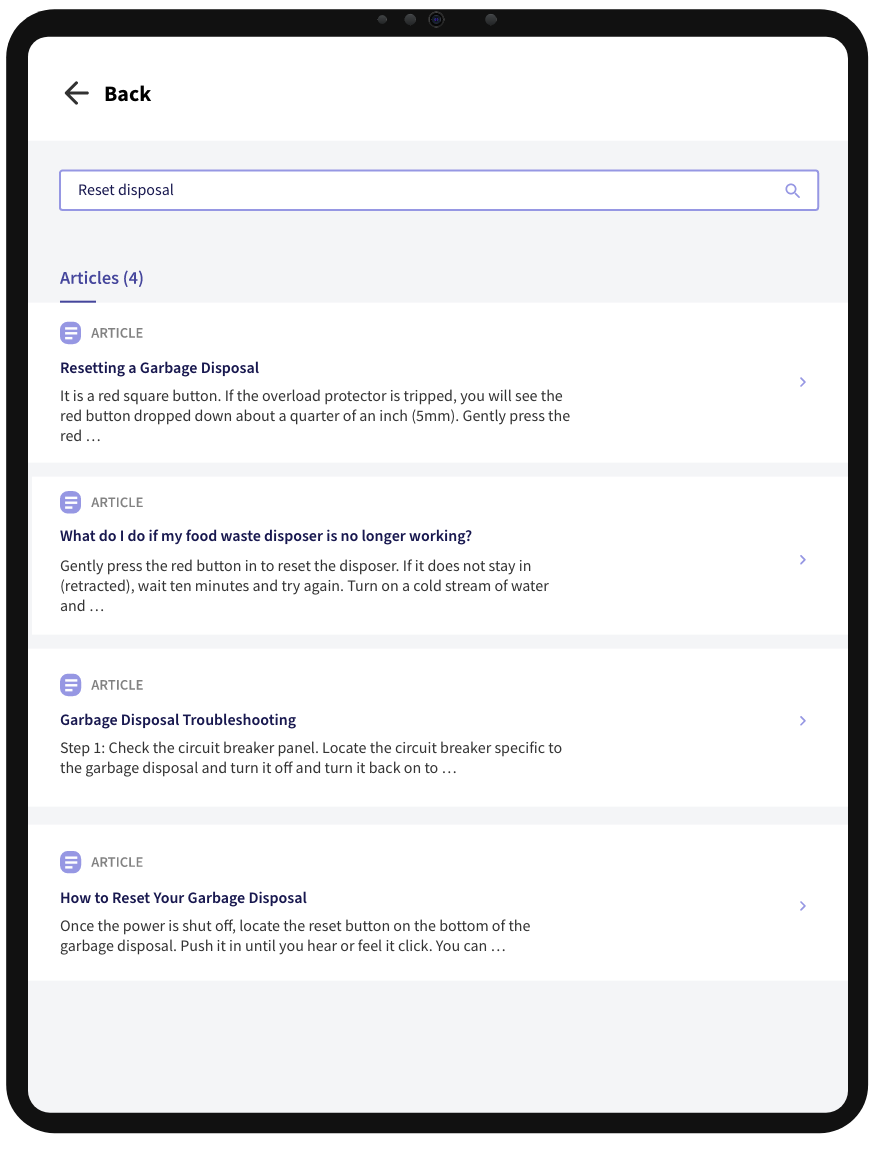Expand Garbage Disposal Troubleshooting using the right chevron

click(x=802, y=720)
